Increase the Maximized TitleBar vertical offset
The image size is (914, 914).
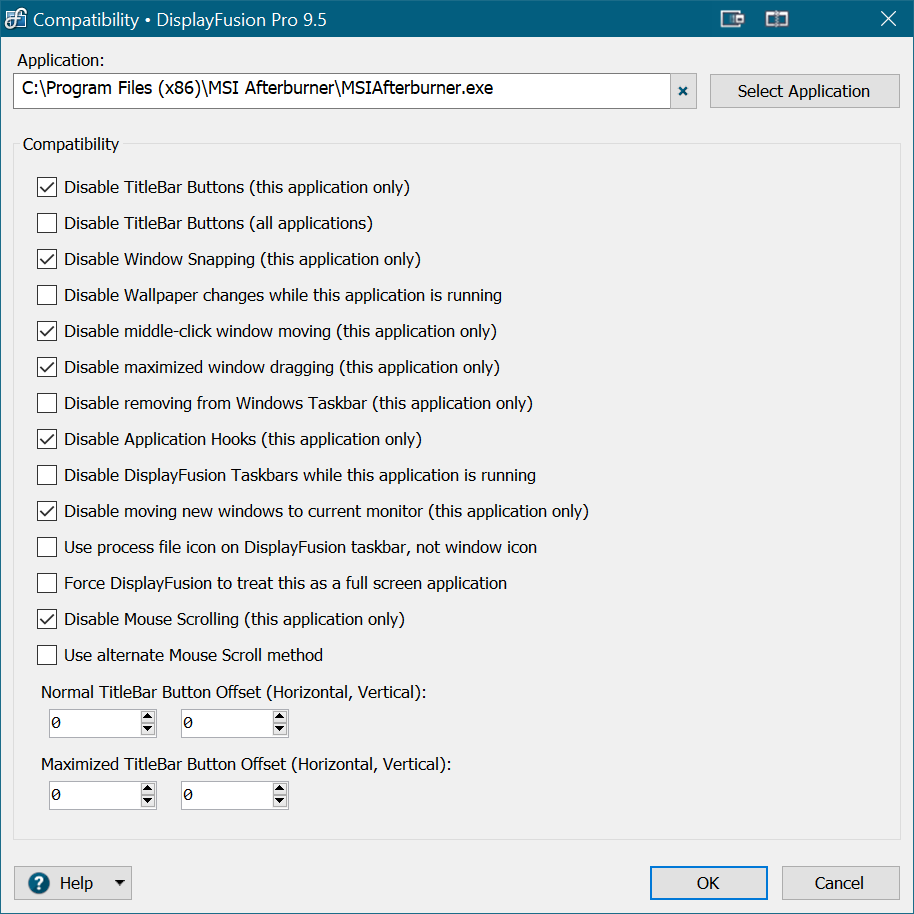tap(280, 789)
